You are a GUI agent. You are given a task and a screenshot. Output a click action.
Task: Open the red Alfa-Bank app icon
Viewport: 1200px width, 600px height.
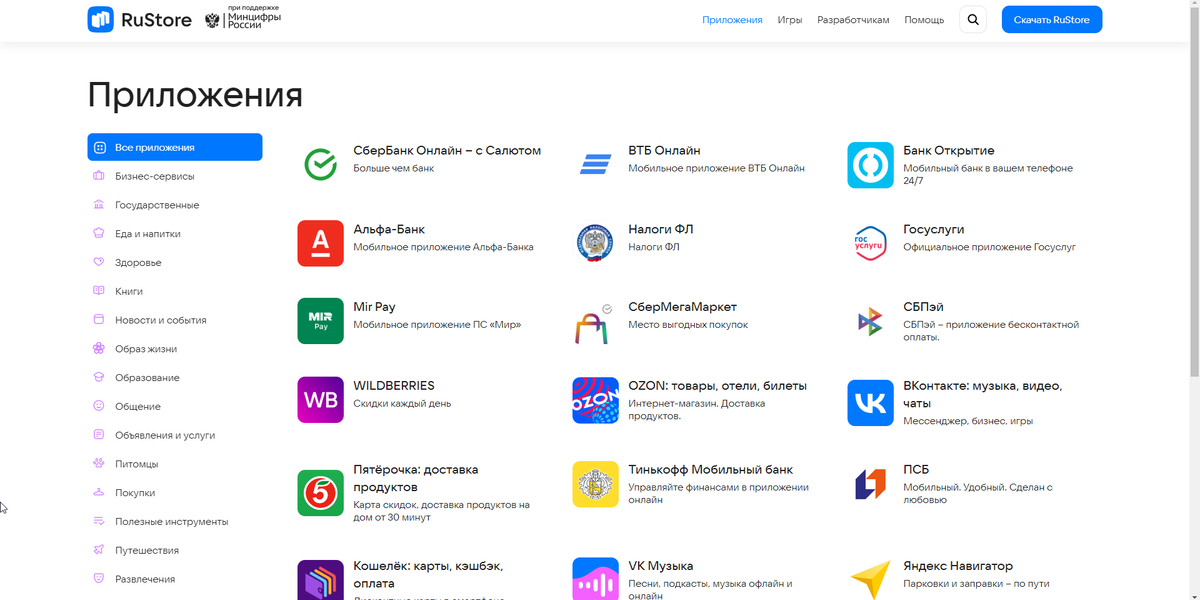point(320,243)
